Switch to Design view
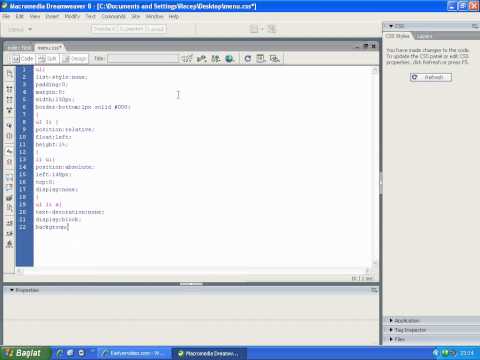The image size is (480, 360). [74, 59]
